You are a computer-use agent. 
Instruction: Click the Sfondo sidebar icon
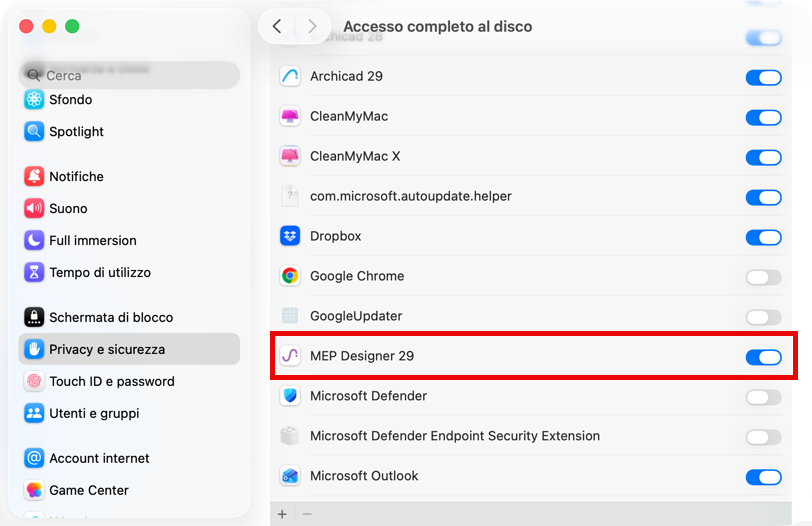pyautogui.click(x=34, y=99)
